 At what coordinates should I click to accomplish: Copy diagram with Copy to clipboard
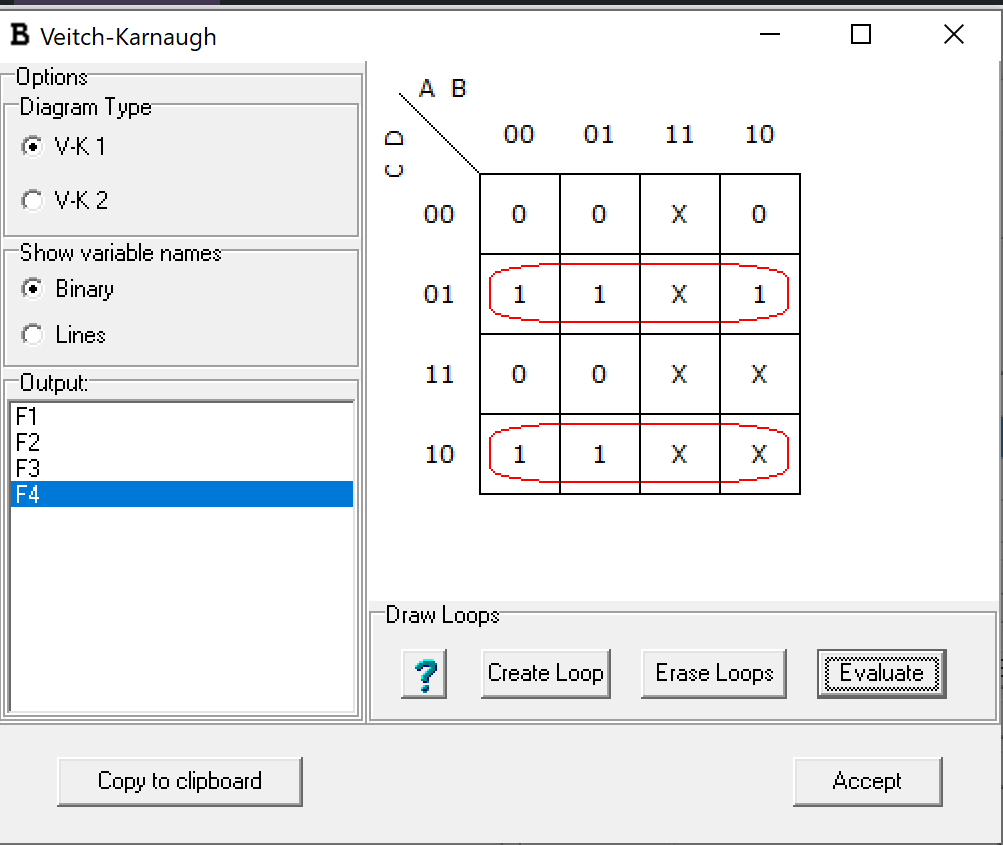[x=180, y=781]
